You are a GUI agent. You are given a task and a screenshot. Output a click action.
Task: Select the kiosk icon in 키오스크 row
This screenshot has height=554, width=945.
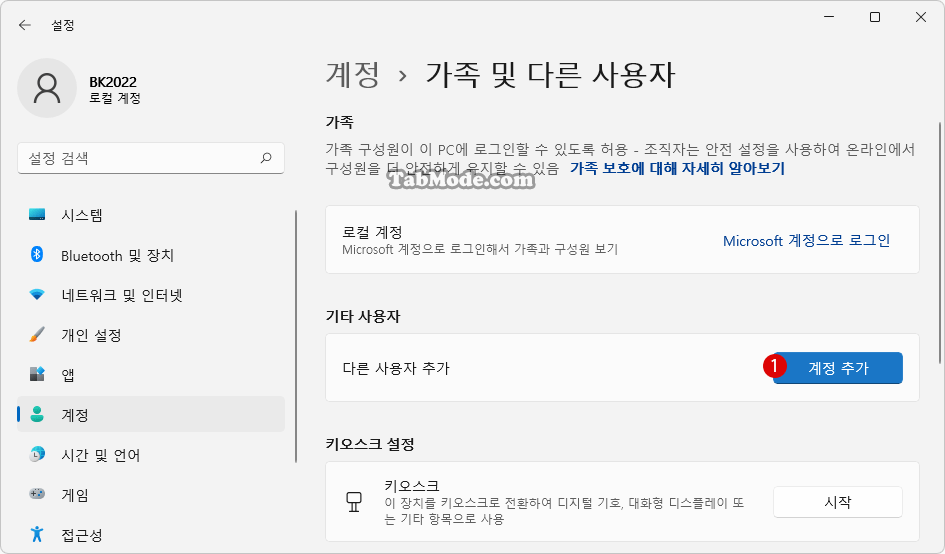pyautogui.click(x=354, y=502)
